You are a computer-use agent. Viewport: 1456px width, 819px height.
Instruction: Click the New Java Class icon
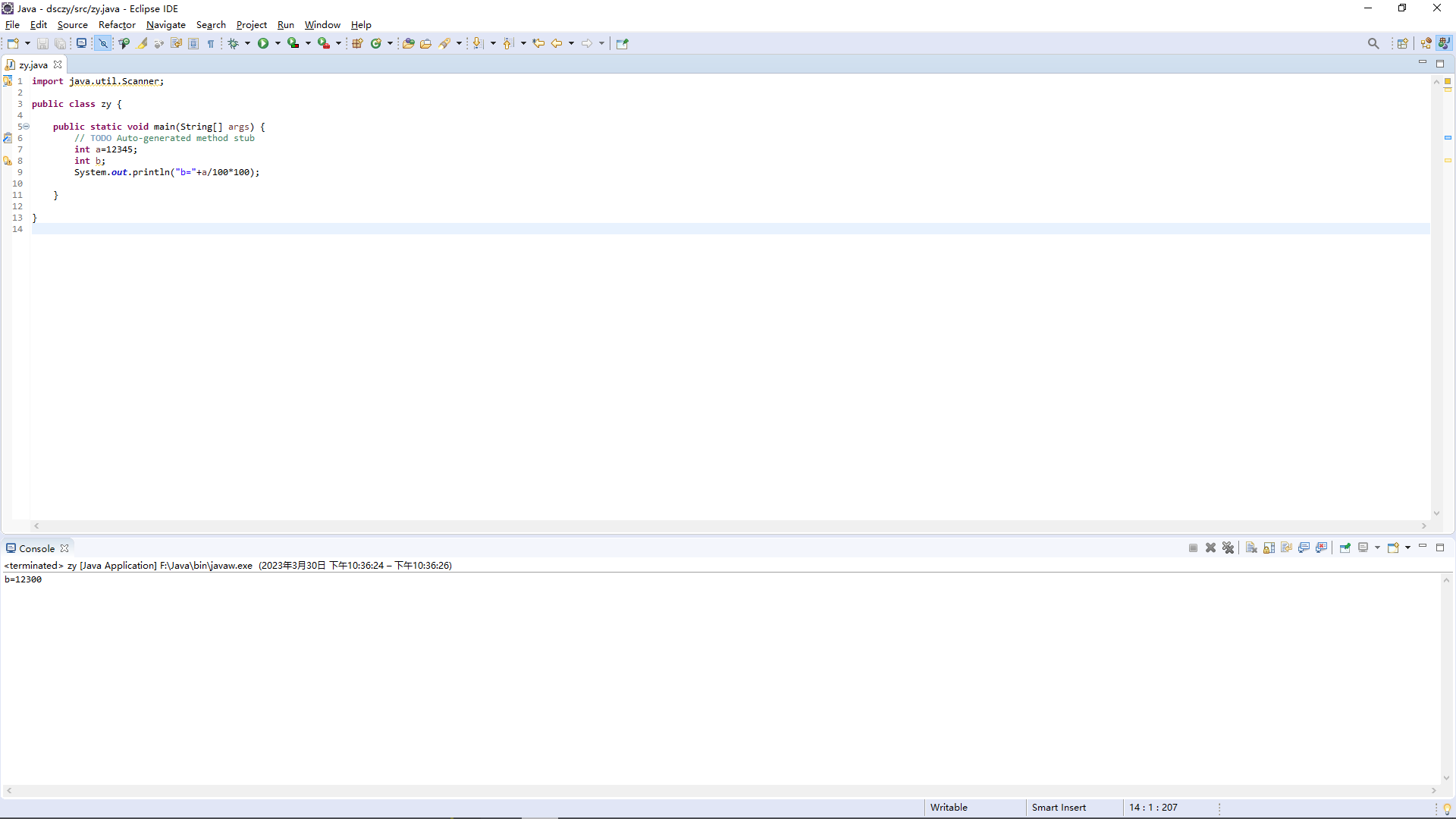click(x=375, y=43)
